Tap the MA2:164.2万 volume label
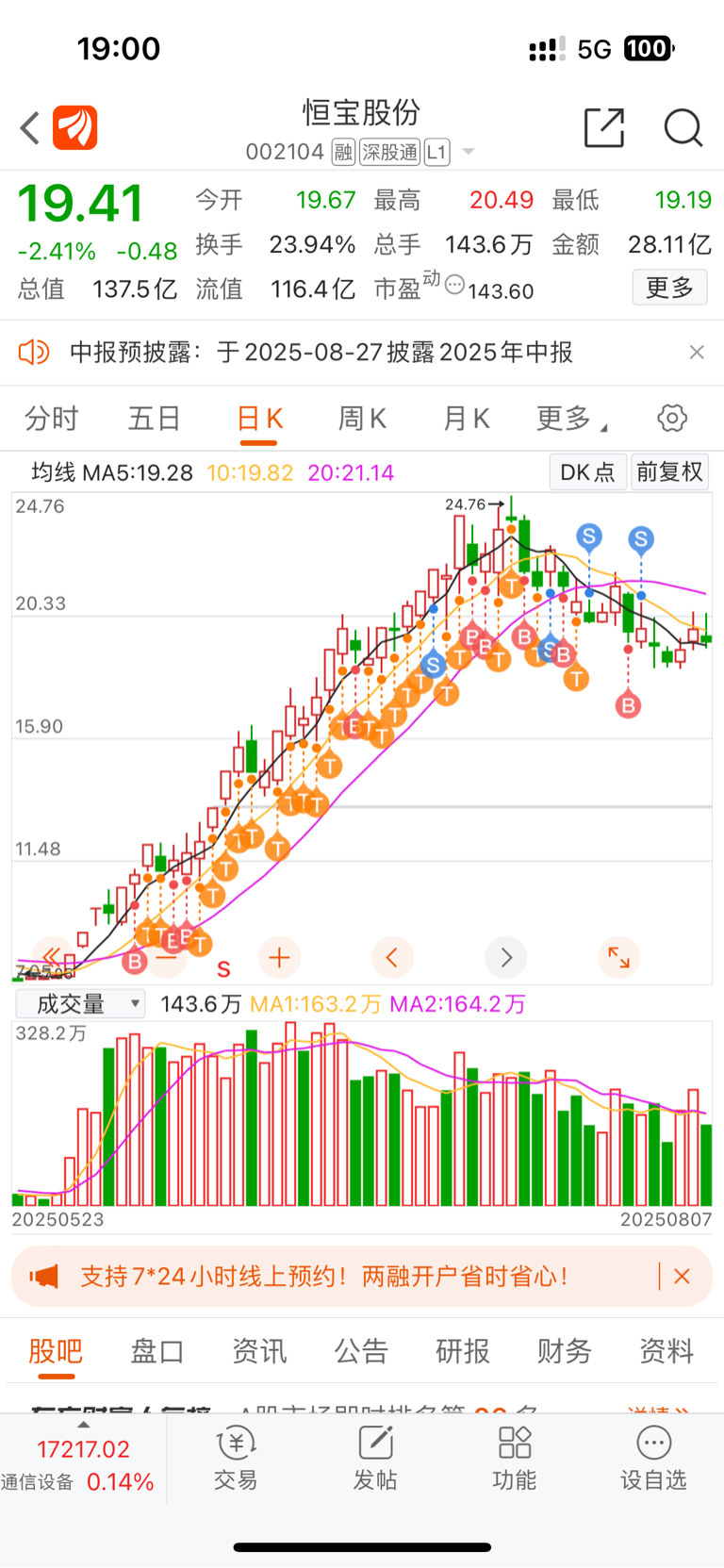The height and width of the screenshot is (1568, 724). click(458, 1004)
